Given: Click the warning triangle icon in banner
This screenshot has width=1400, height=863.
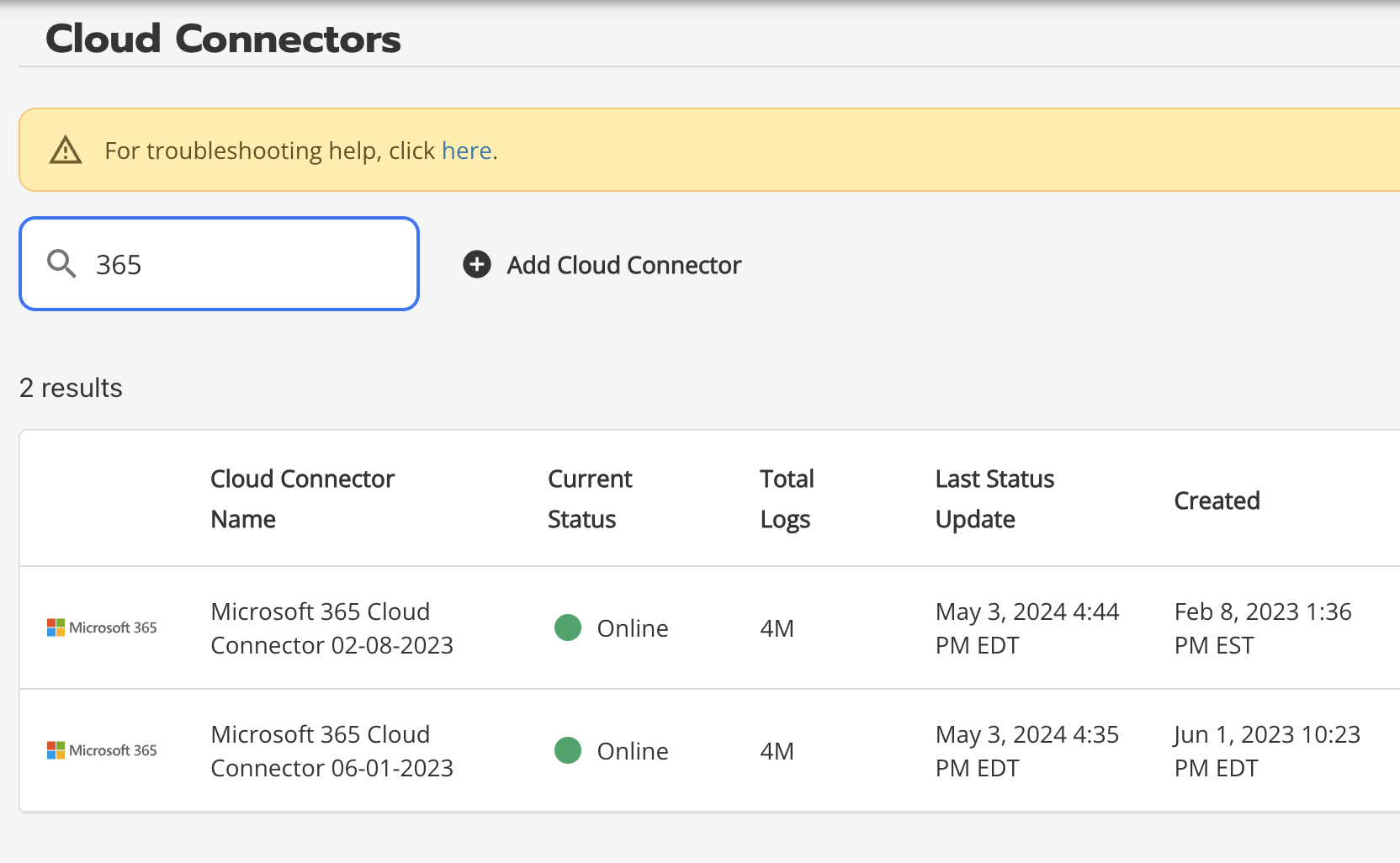Looking at the screenshot, I should click(66, 151).
